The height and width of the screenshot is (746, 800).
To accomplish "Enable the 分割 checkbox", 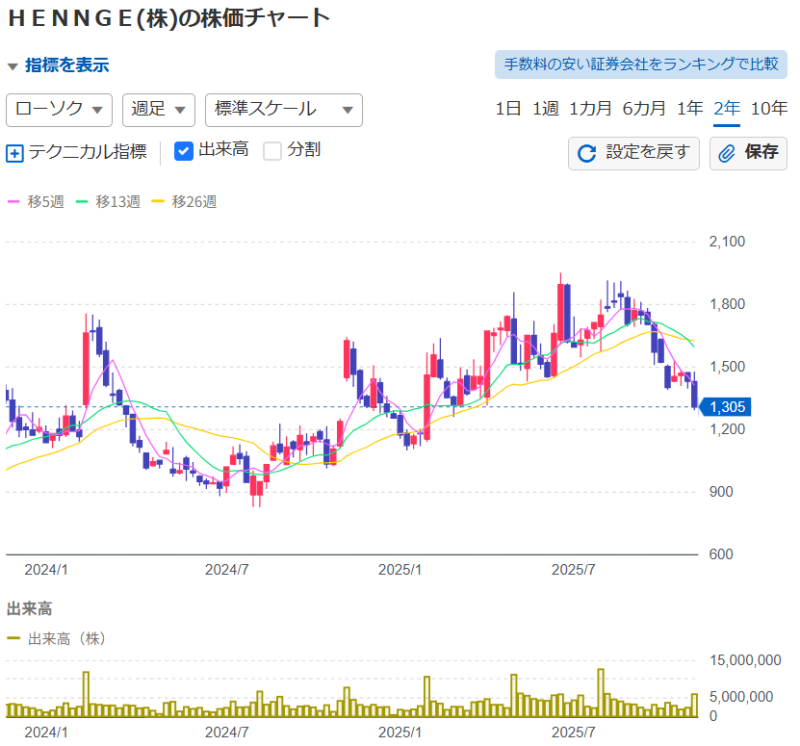I will 272,151.
